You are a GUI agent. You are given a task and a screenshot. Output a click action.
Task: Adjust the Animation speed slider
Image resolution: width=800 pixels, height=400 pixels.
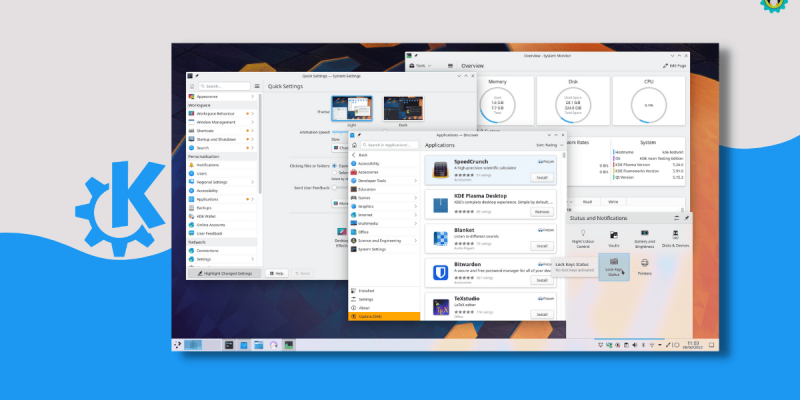click(x=340, y=132)
